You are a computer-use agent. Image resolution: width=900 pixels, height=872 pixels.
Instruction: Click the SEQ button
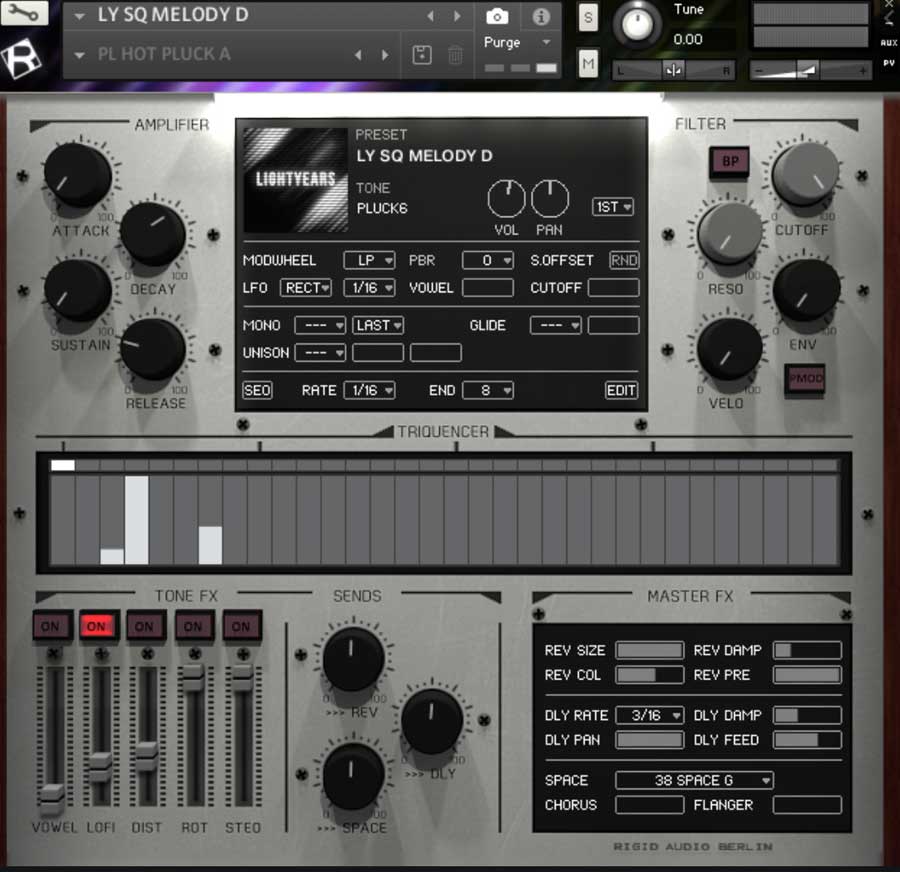click(x=257, y=390)
